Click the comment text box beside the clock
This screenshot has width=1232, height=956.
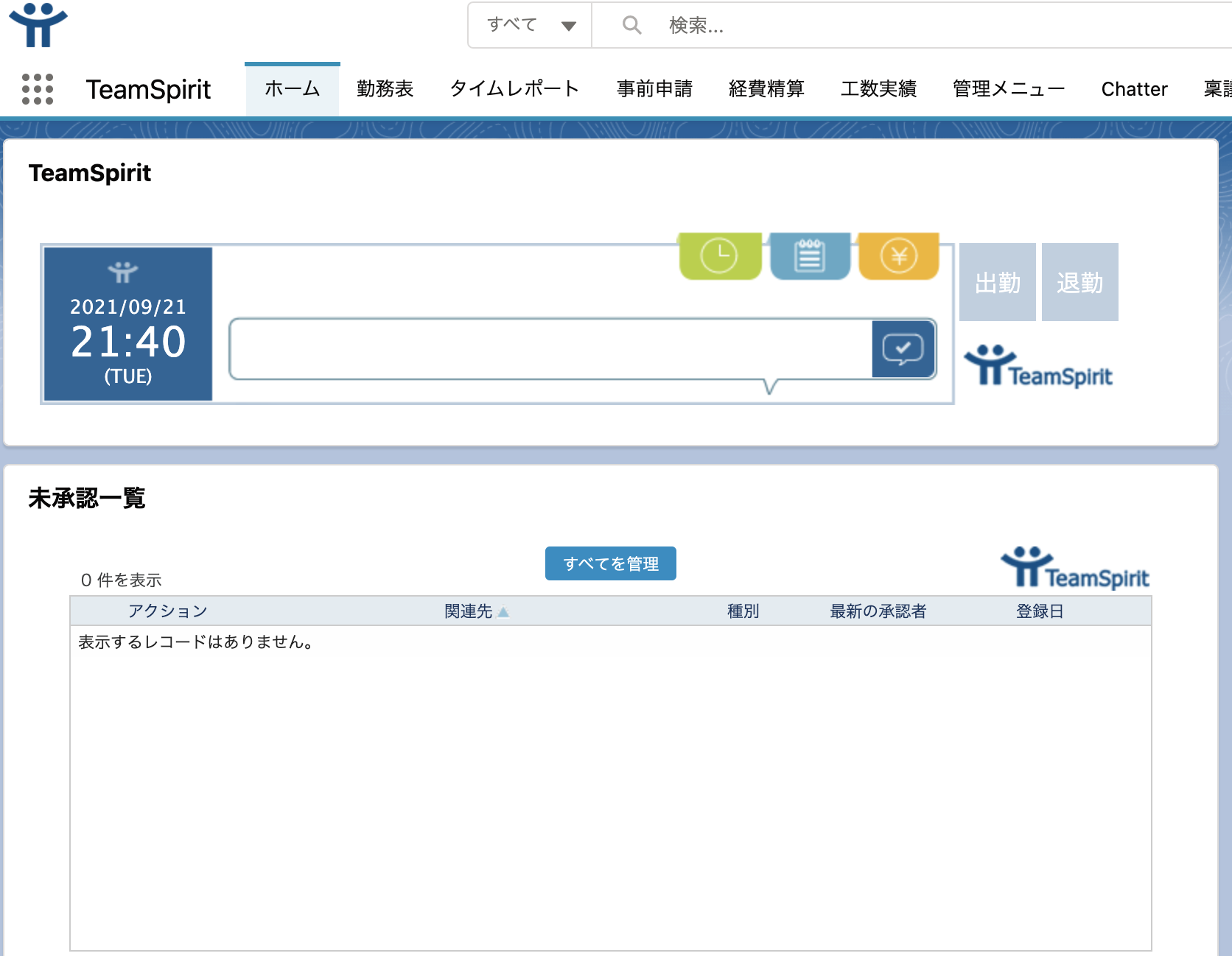click(x=550, y=349)
